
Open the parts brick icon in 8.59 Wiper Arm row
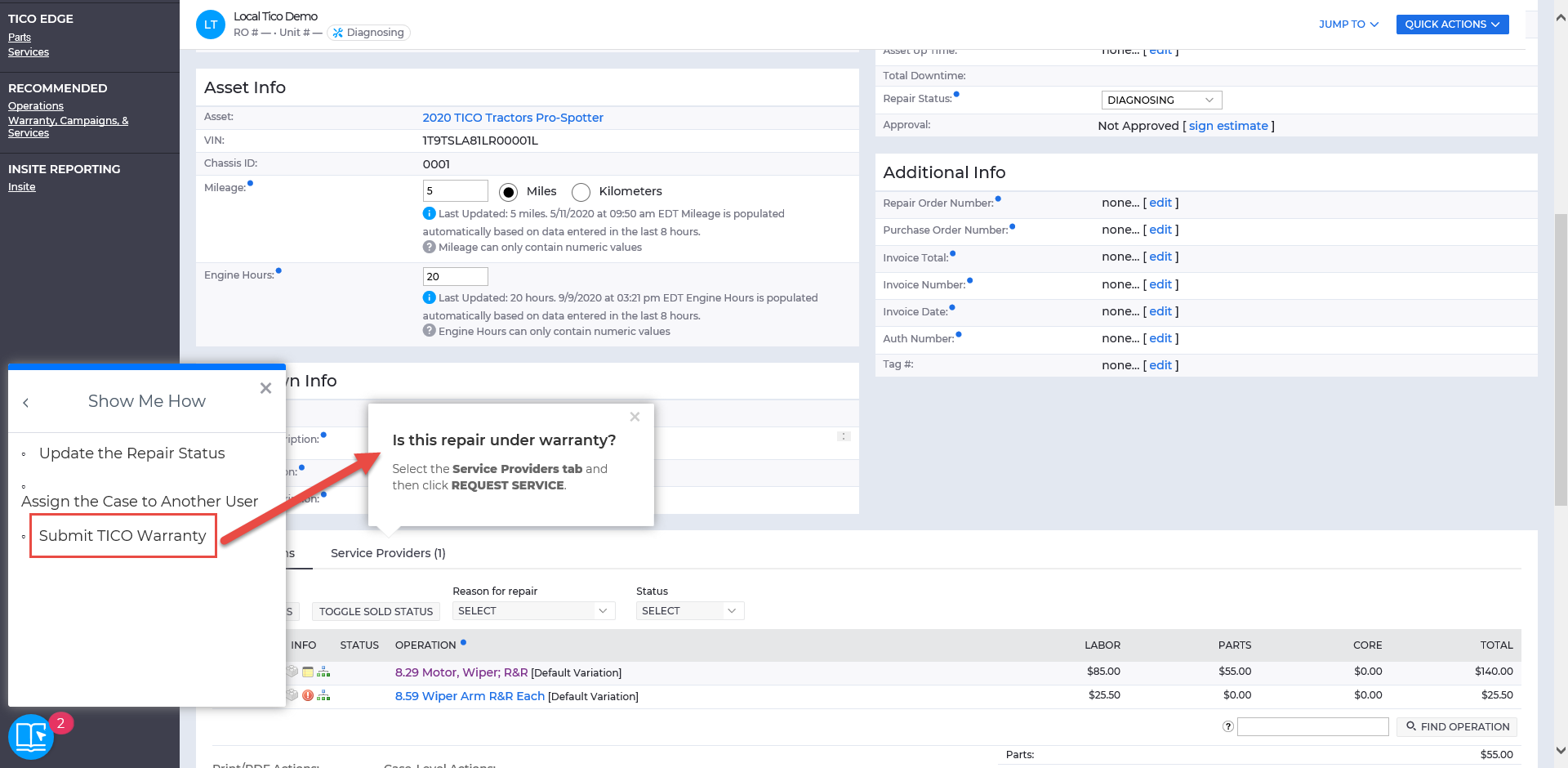[x=292, y=695]
